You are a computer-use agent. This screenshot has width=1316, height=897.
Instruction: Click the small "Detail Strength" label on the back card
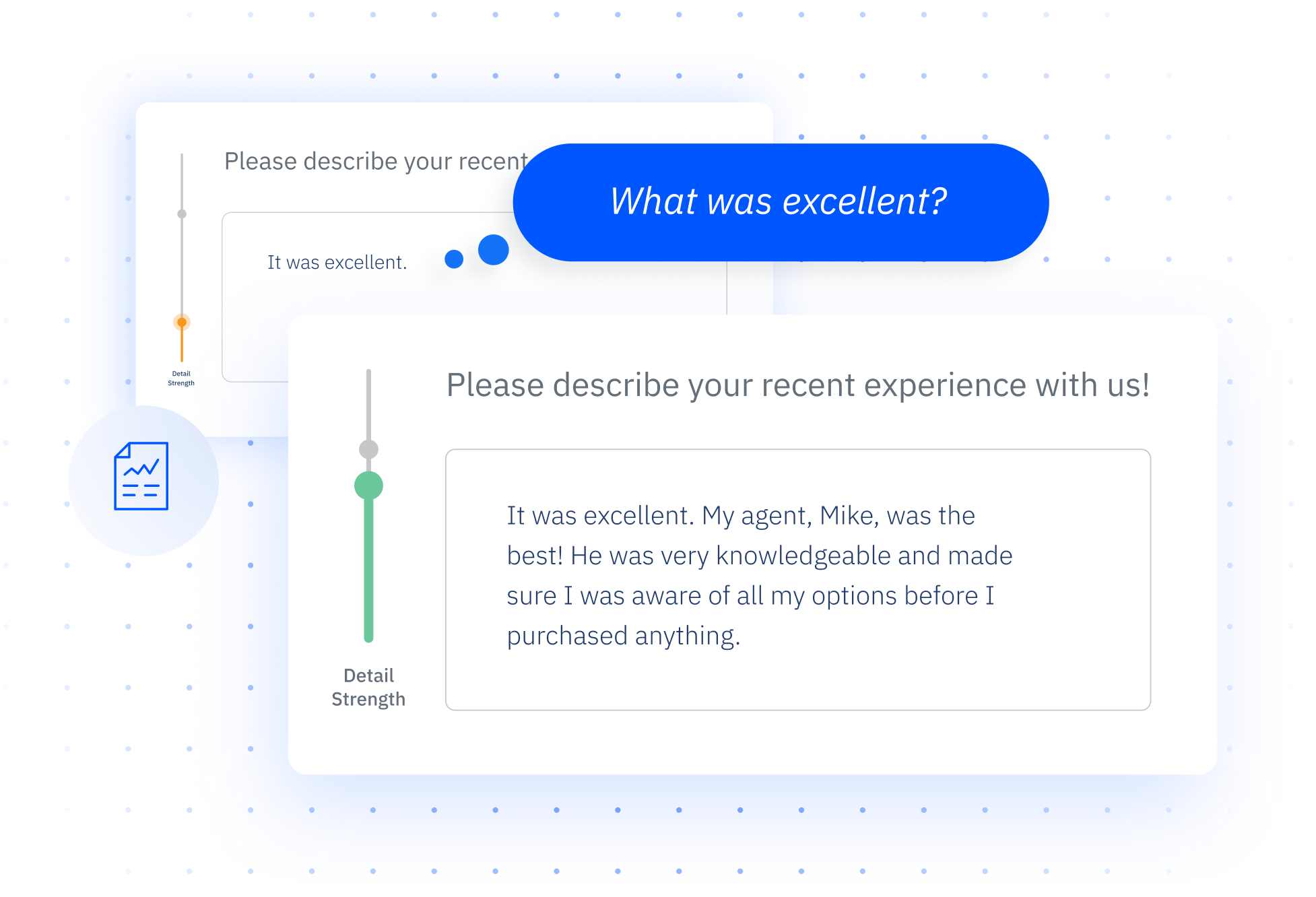click(181, 378)
